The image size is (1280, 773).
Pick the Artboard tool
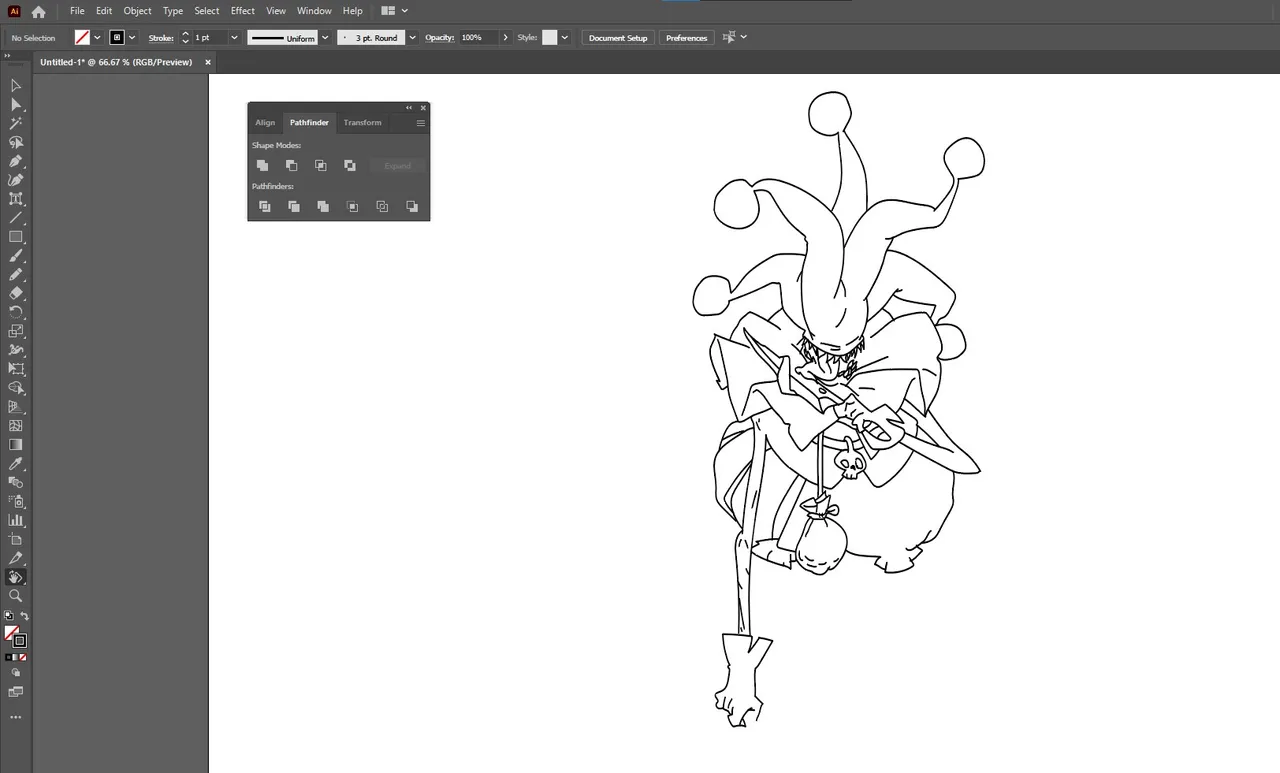coord(16,540)
